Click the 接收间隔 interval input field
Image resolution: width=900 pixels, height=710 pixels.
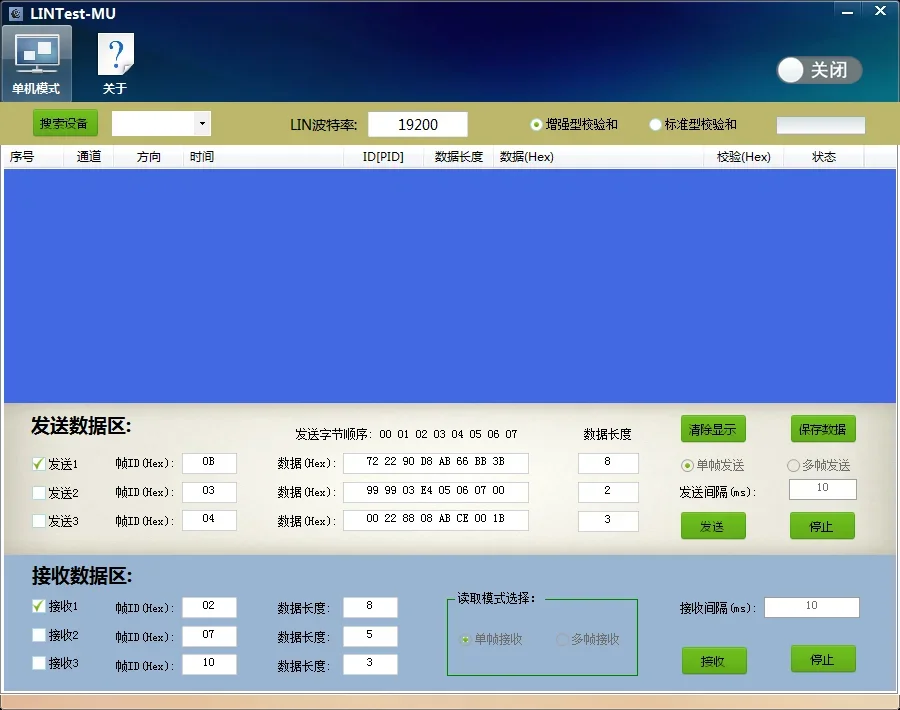pyautogui.click(x=812, y=607)
